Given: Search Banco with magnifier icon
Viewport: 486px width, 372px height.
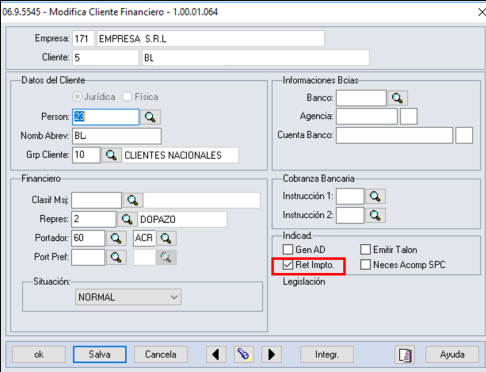Looking at the screenshot, I should 397,98.
